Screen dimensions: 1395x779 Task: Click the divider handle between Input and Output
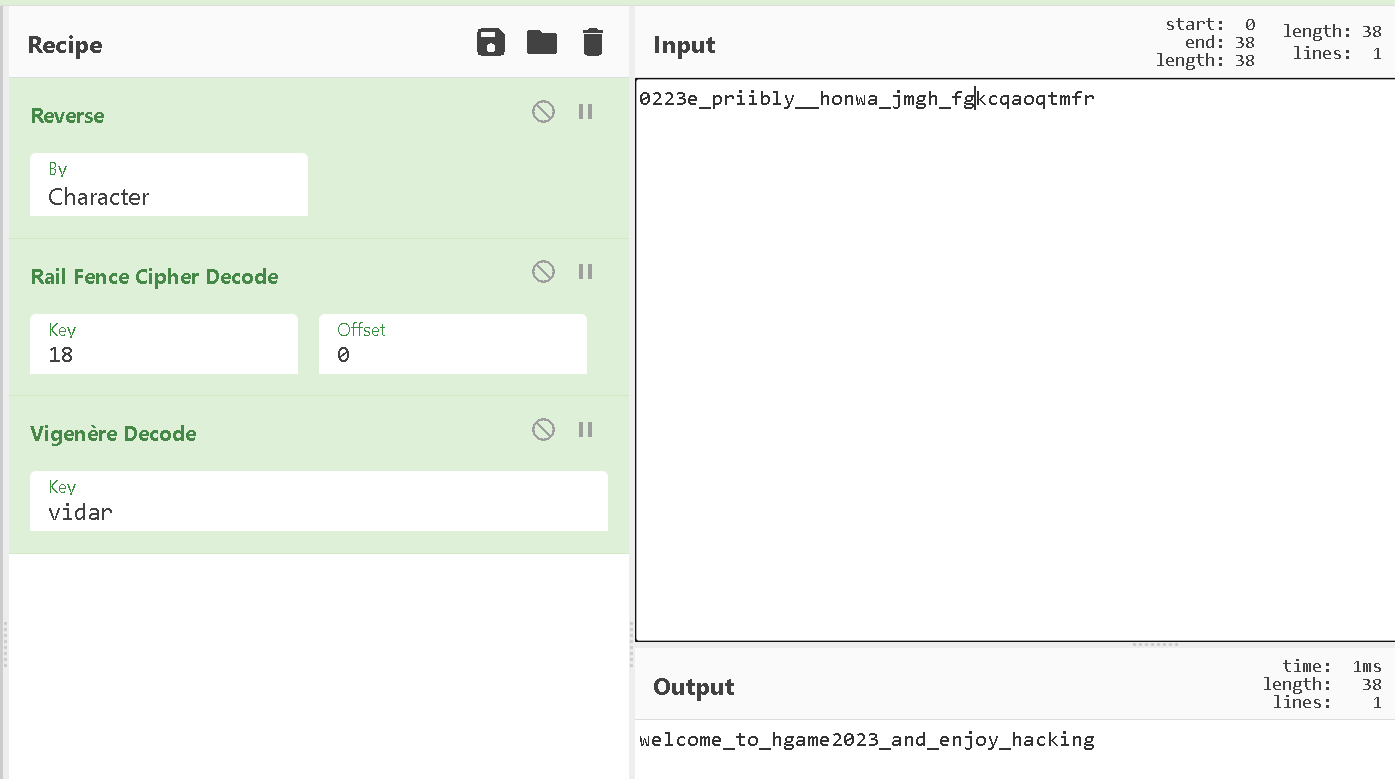click(x=1155, y=644)
